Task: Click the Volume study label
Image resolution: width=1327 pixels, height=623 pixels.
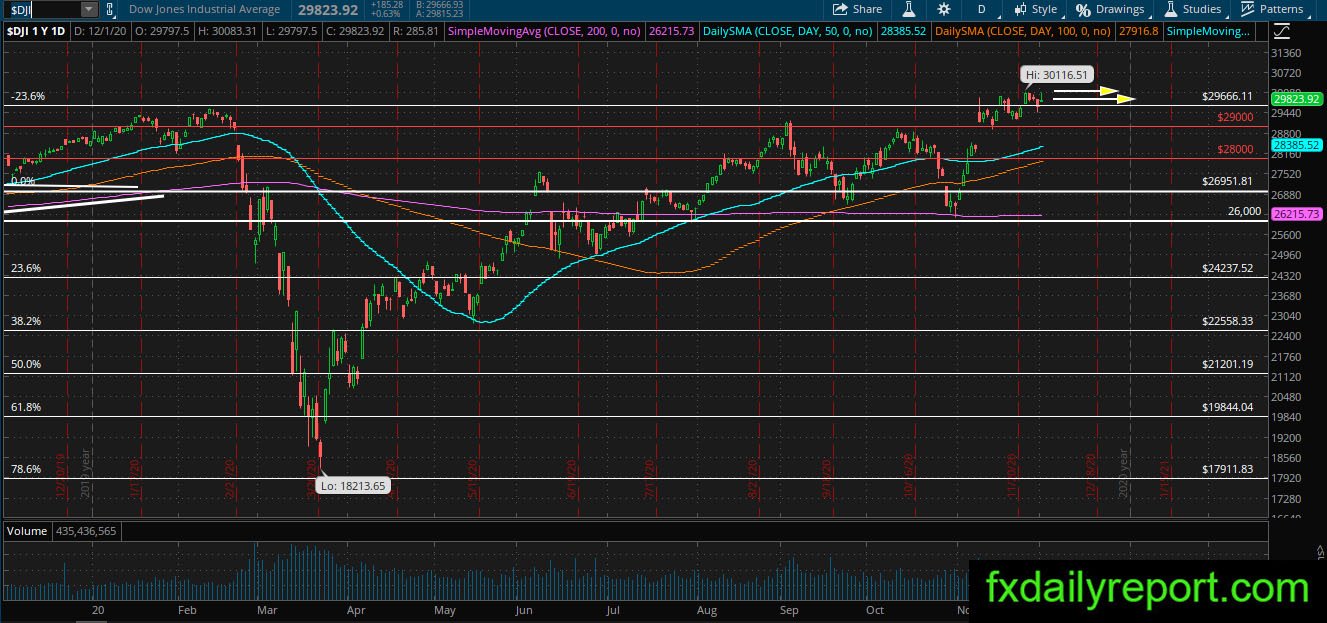Action: pyautogui.click(x=25, y=530)
